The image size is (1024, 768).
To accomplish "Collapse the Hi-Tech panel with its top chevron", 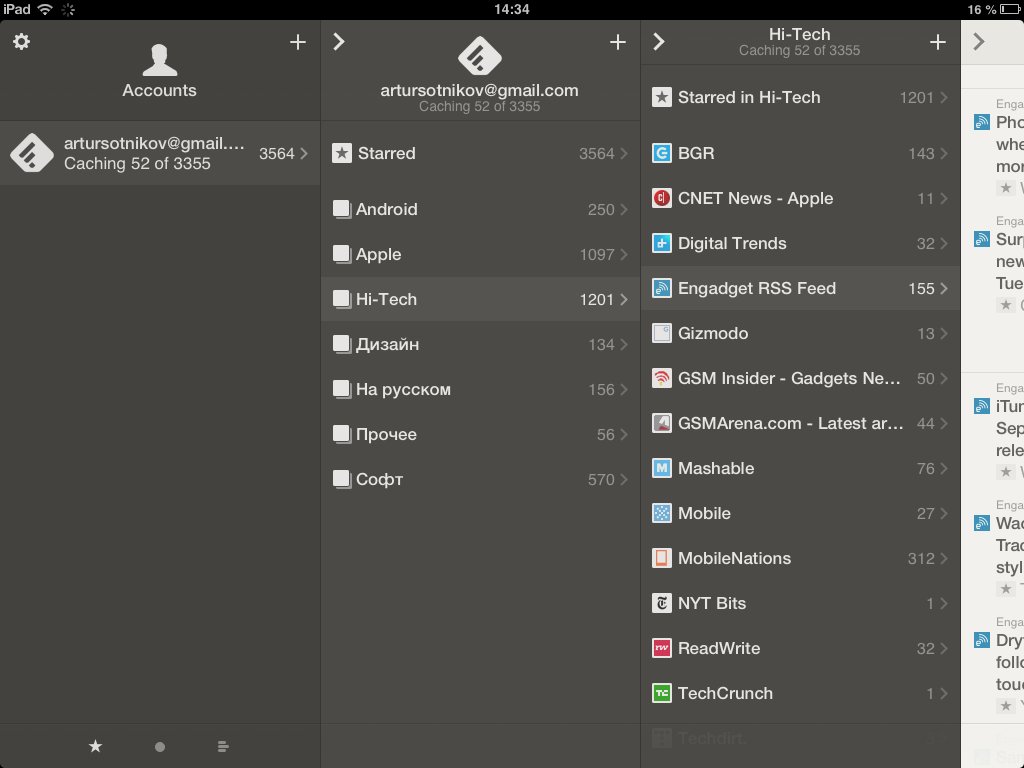I will pos(658,42).
